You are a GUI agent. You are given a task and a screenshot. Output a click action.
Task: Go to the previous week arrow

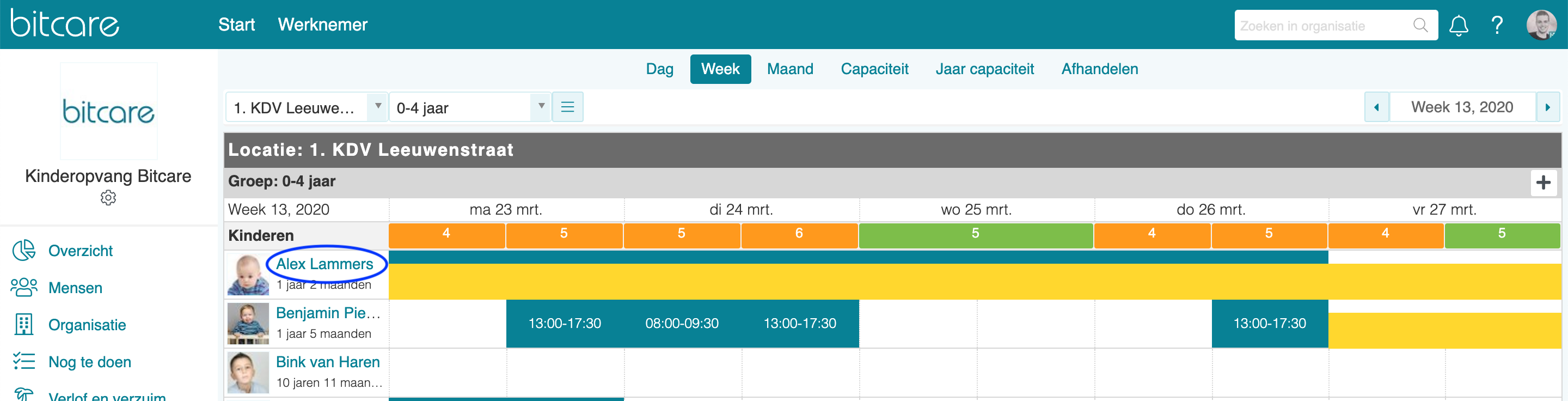pos(1376,107)
